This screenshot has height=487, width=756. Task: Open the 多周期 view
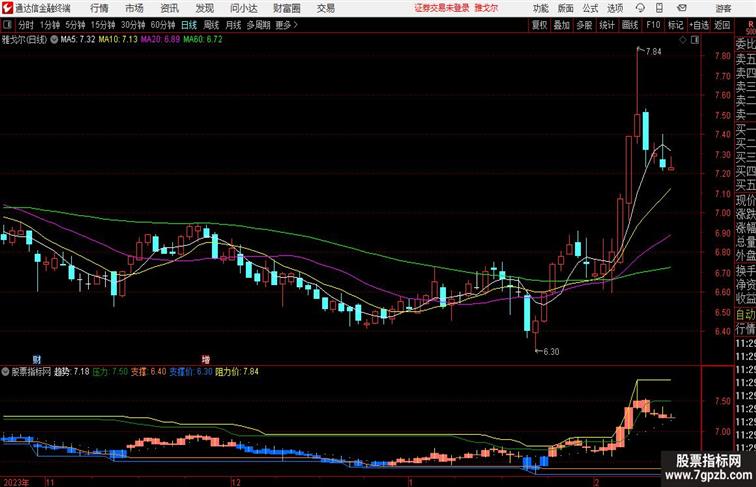(x=258, y=25)
